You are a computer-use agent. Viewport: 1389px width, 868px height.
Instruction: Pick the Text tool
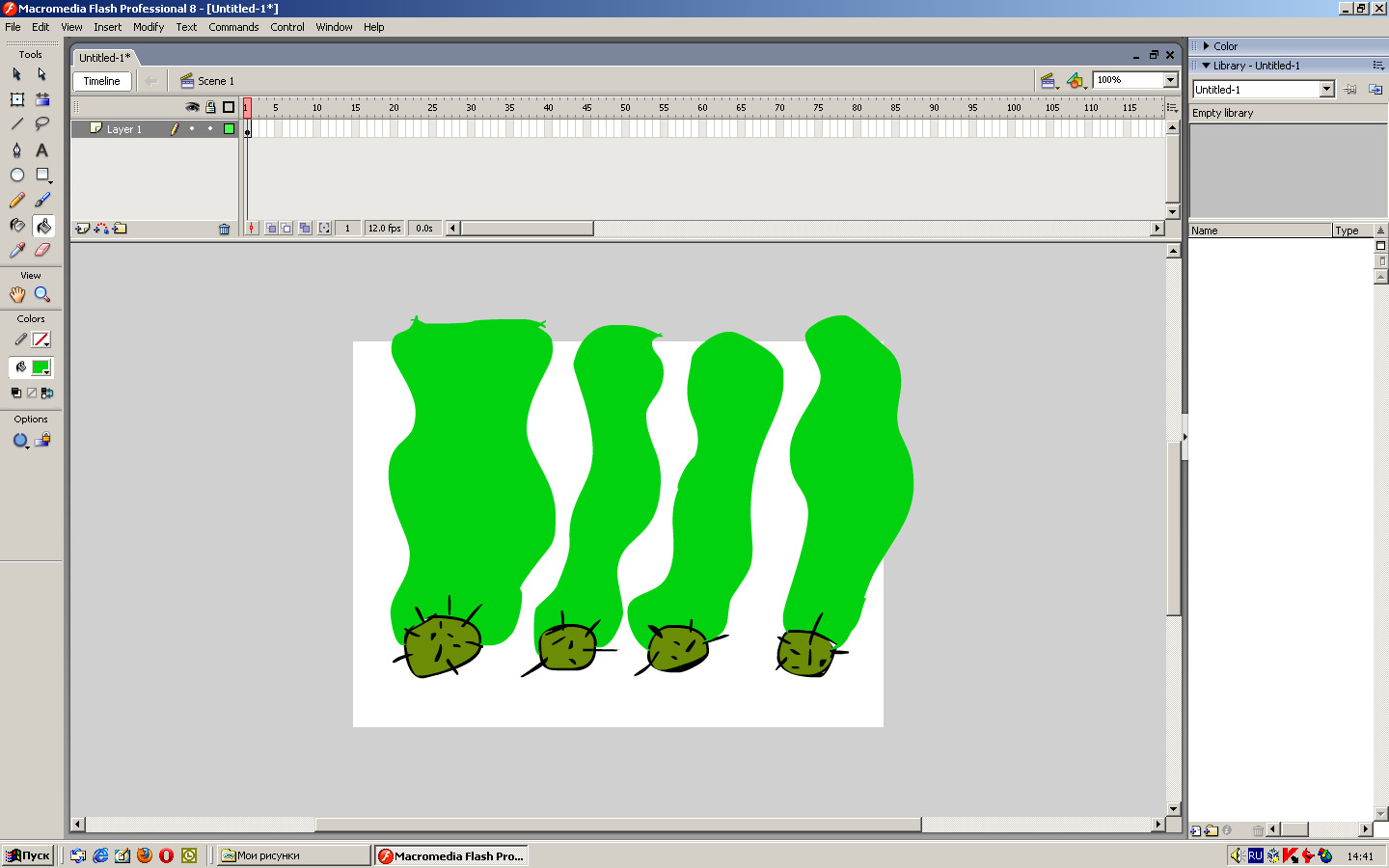pos(41,149)
